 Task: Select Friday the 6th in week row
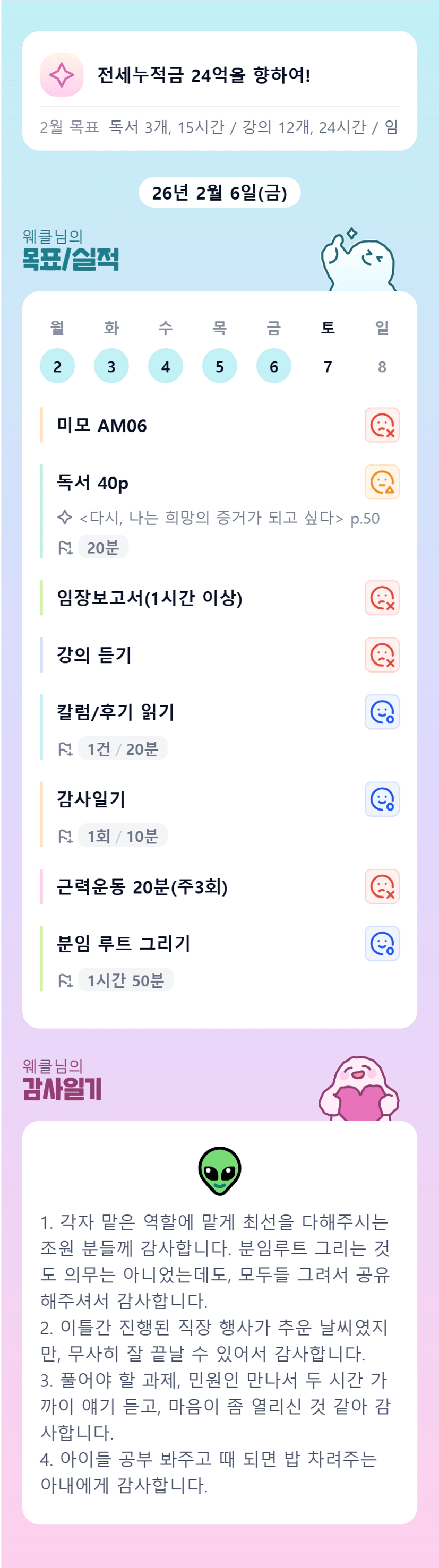tap(274, 366)
